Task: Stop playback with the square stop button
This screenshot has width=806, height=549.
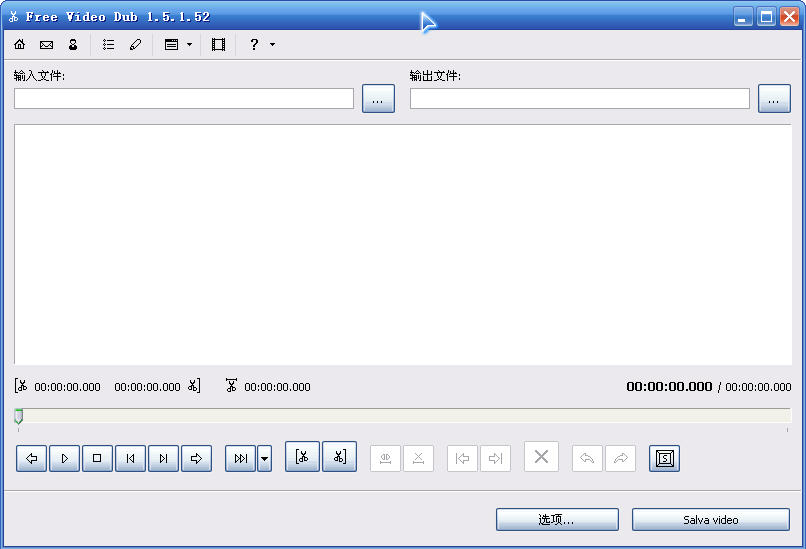Action: coord(97,458)
